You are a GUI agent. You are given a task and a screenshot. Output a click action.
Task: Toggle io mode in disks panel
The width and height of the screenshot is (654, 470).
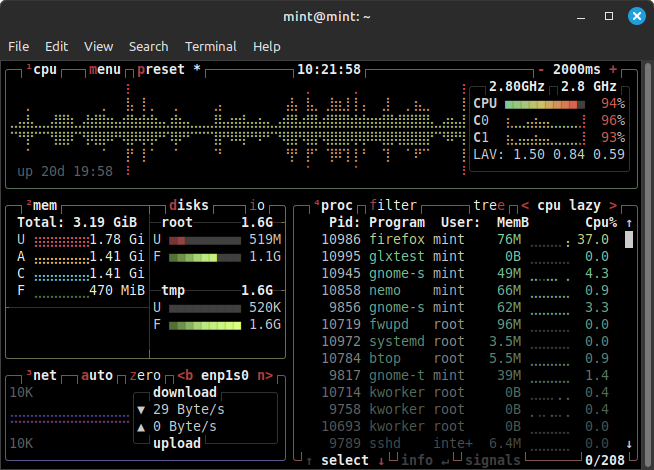258,204
